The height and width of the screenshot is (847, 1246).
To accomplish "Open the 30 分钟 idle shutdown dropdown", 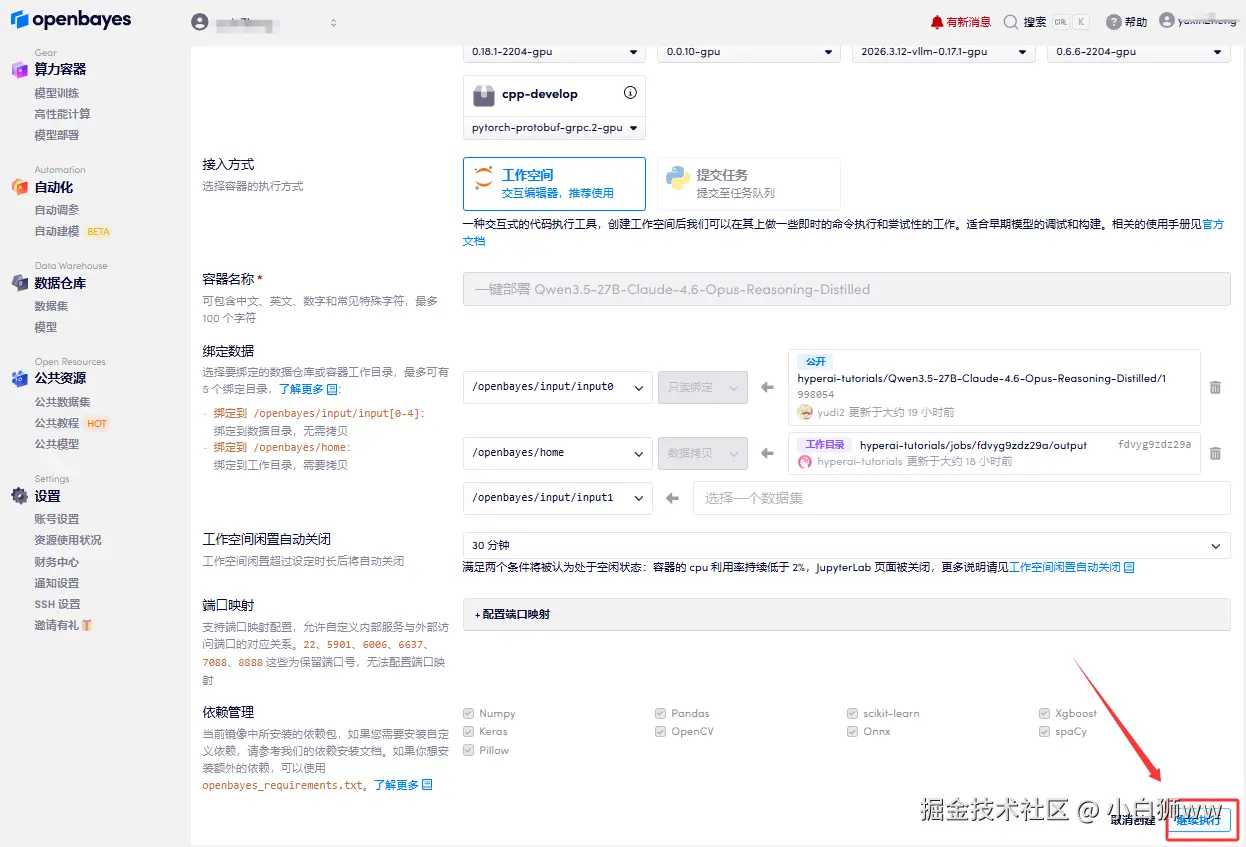I will click(x=846, y=546).
